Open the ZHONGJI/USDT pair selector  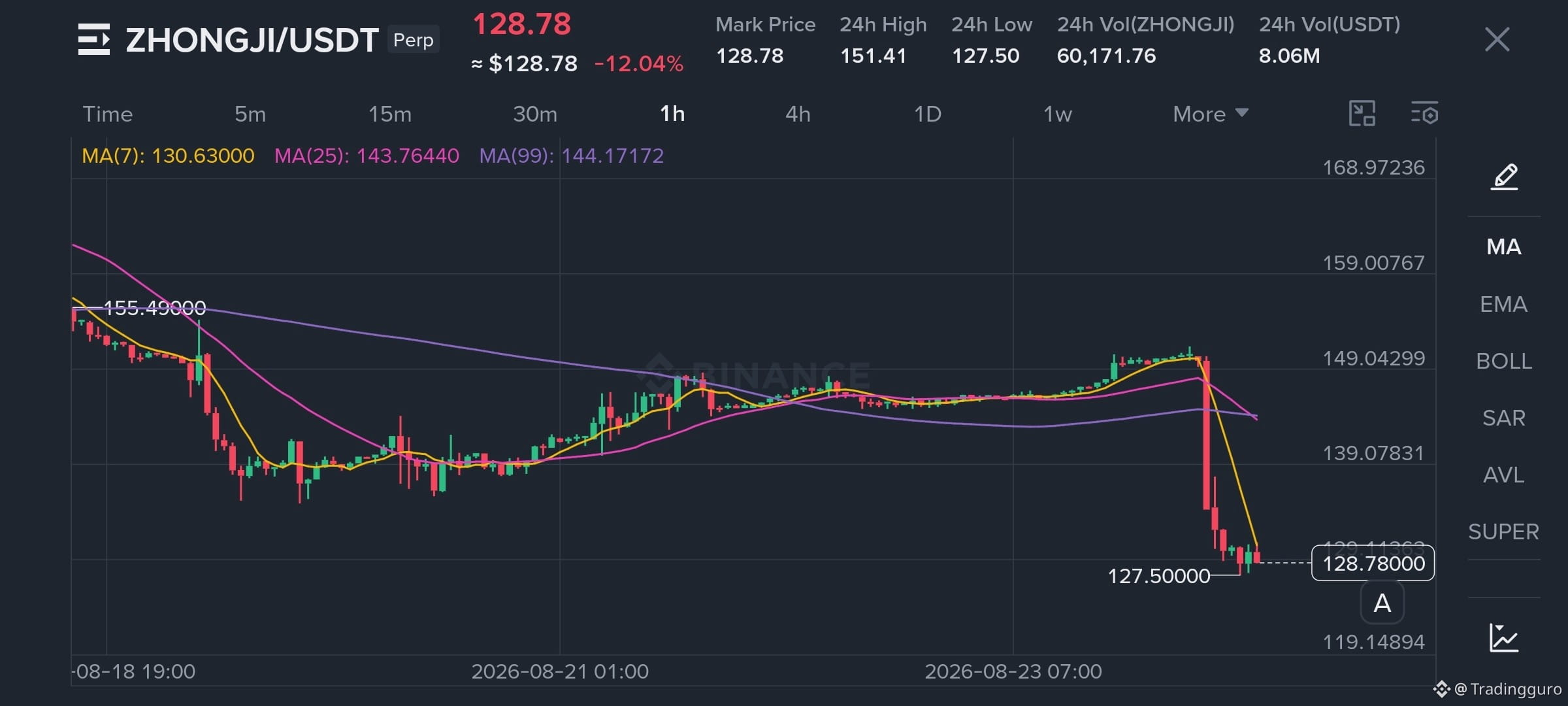[252, 40]
